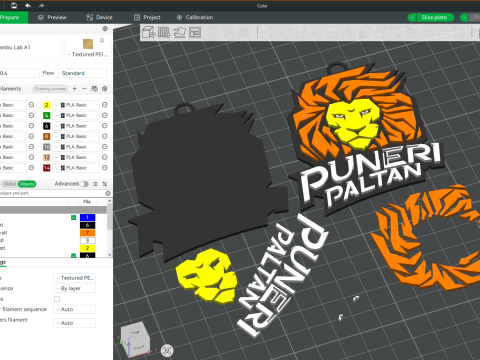Edit preset for filament 4 PLA Basic
This screenshot has width=480, height=360.
(x=104, y=115)
